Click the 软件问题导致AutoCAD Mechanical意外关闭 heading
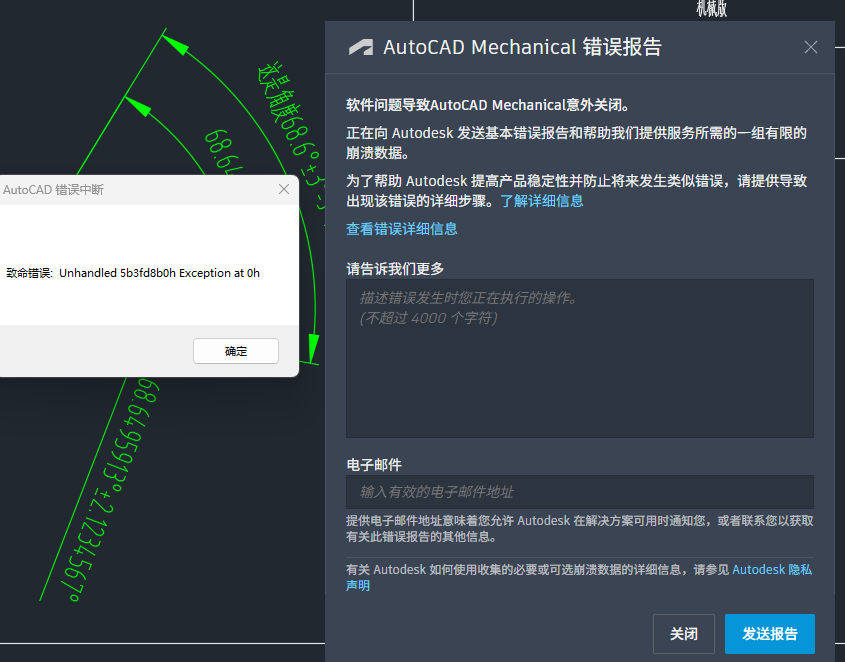Image resolution: width=845 pixels, height=662 pixels. (488, 105)
